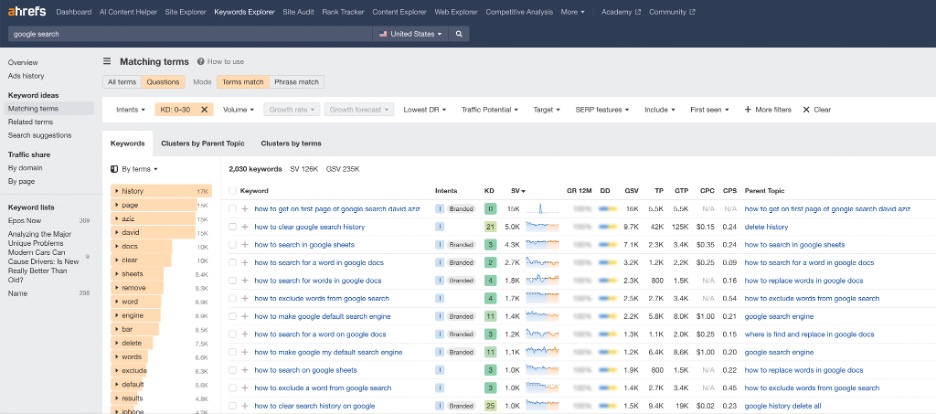The width and height of the screenshot is (936, 414).
Task: Add 'how to clear google search history' via plus icon
Action: (x=245, y=227)
